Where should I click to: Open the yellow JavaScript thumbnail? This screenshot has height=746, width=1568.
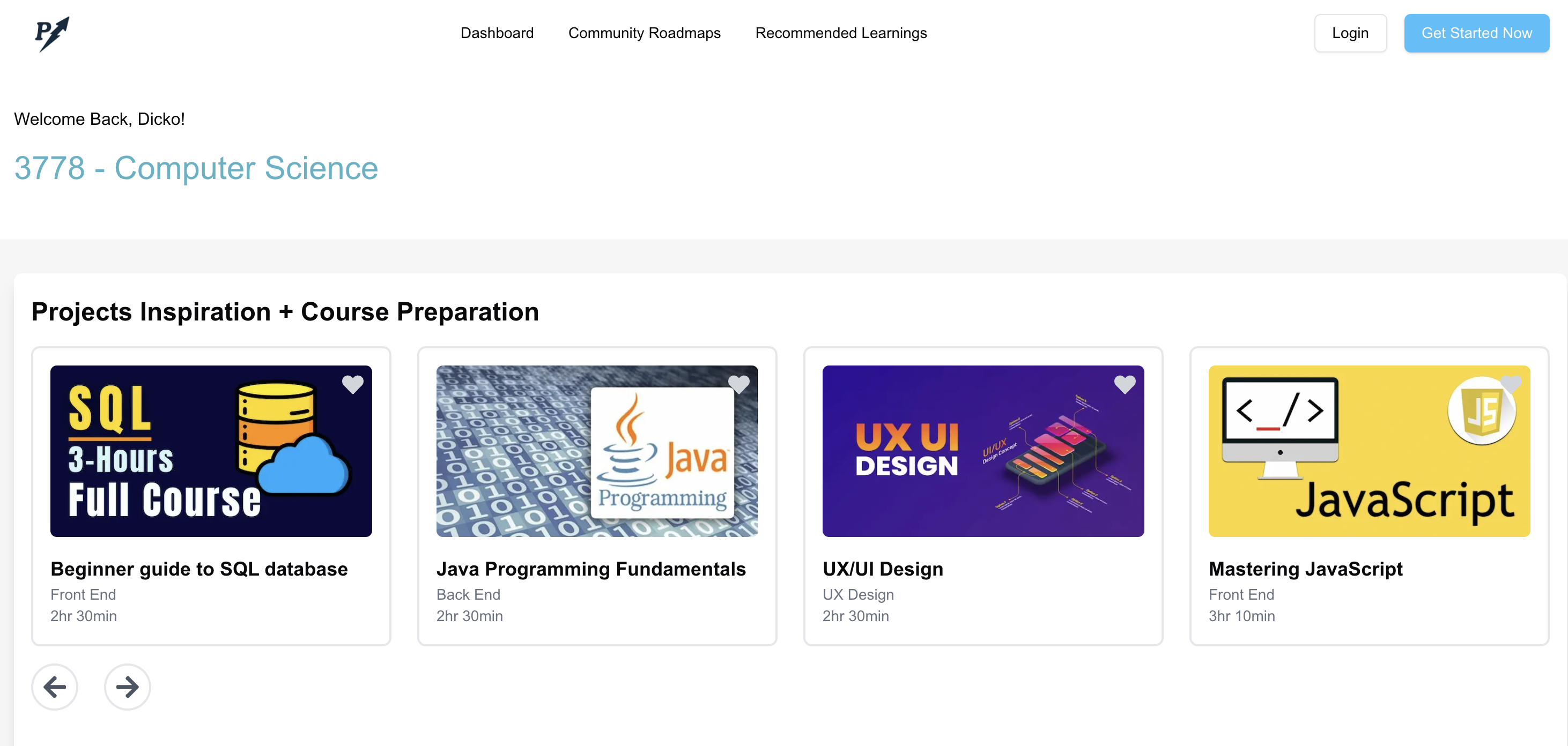click(1369, 451)
